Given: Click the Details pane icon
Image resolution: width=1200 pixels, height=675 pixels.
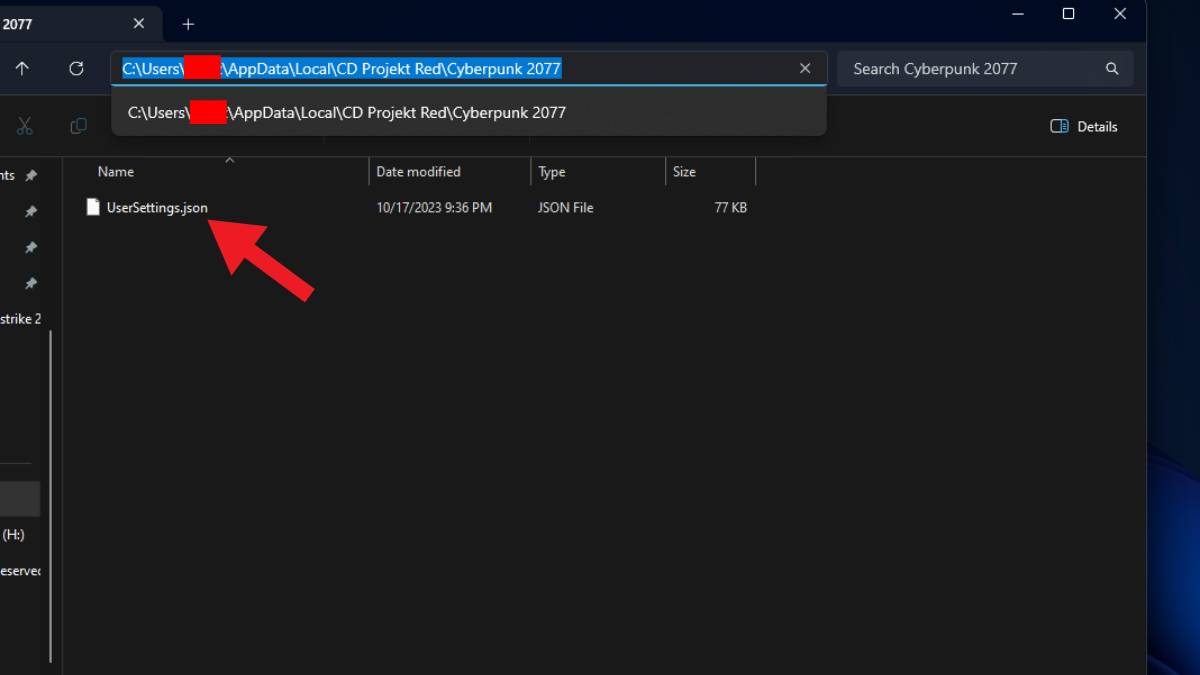Looking at the screenshot, I should [1058, 126].
